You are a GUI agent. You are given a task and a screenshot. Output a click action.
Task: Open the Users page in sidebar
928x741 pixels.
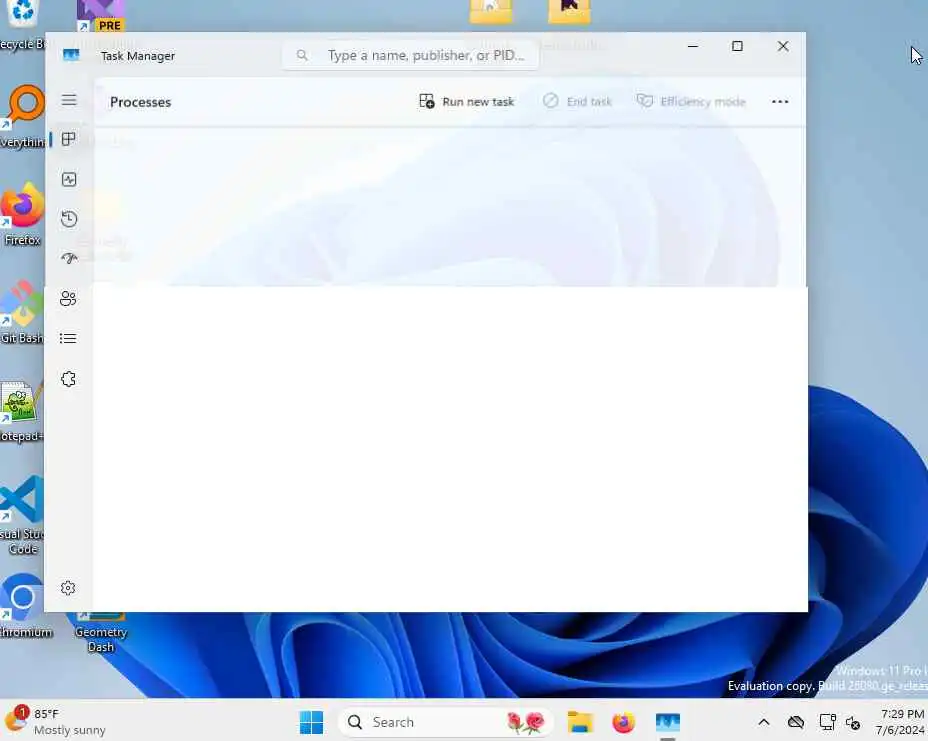tap(69, 298)
